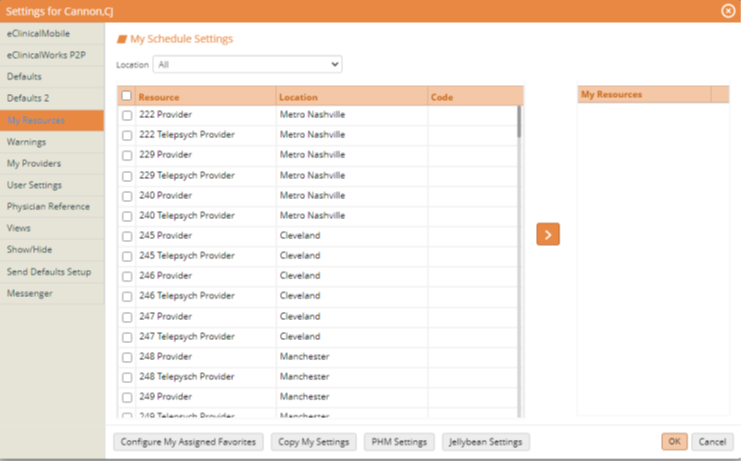Image resolution: width=741 pixels, height=461 pixels.
Task: Click Configure My Assigned Favorites button
Action: coord(188,442)
